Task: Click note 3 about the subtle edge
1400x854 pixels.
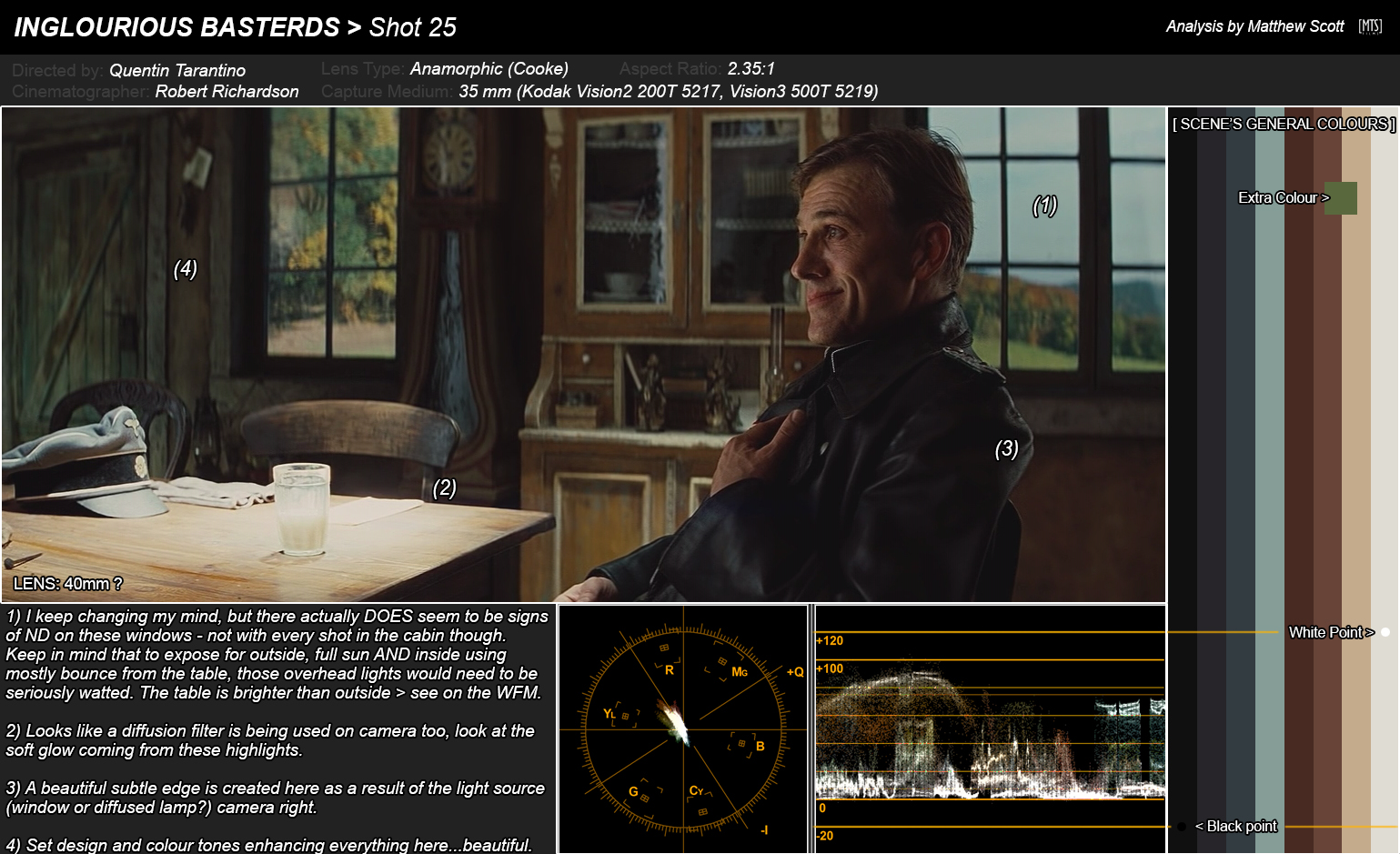Action: click(275, 798)
